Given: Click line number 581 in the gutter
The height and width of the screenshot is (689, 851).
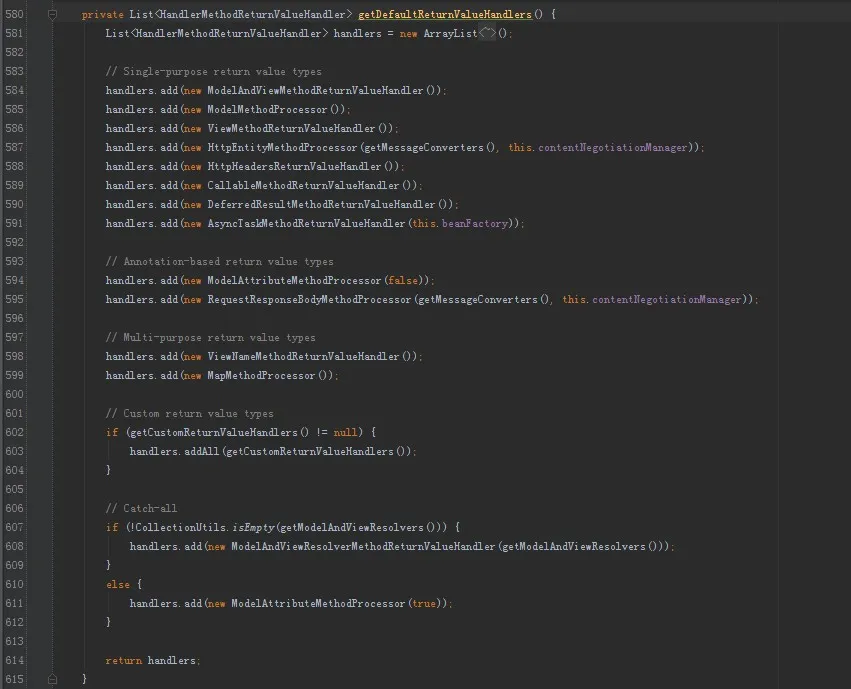Looking at the screenshot, I should [14, 34].
